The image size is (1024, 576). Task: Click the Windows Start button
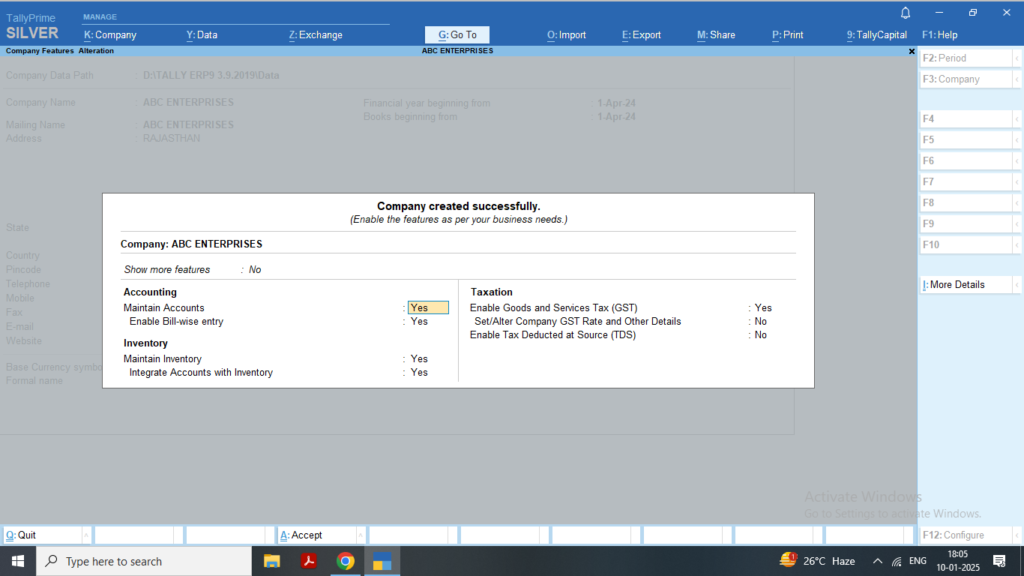pyautogui.click(x=18, y=561)
